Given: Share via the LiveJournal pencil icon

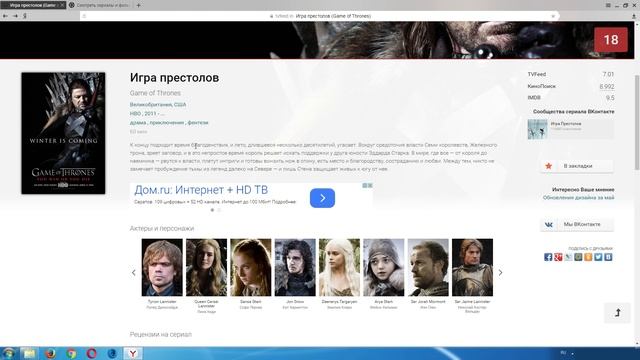Looking at the screenshot, I should click(x=568, y=257).
